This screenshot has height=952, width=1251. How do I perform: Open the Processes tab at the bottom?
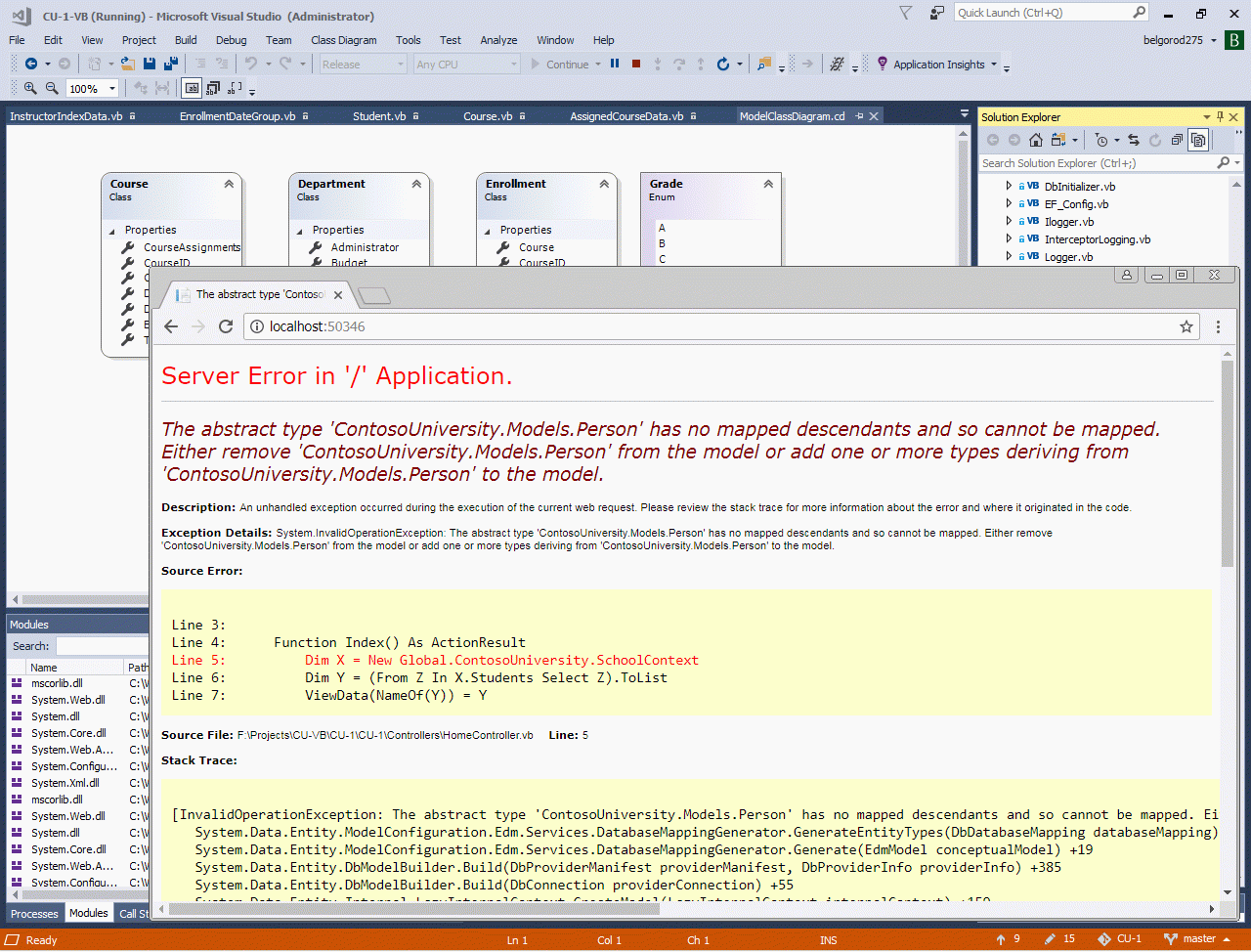pyautogui.click(x=34, y=914)
